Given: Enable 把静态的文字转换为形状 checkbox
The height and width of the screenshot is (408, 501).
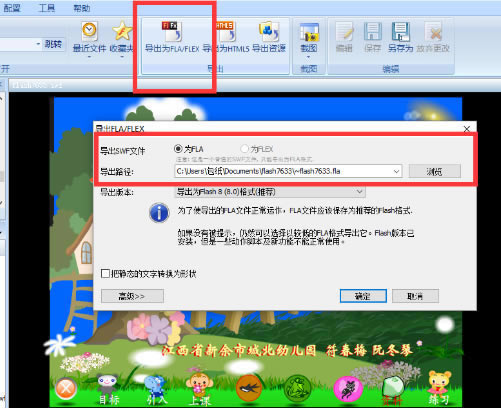Looking at the screenshot, I should (x=105, y=274).
